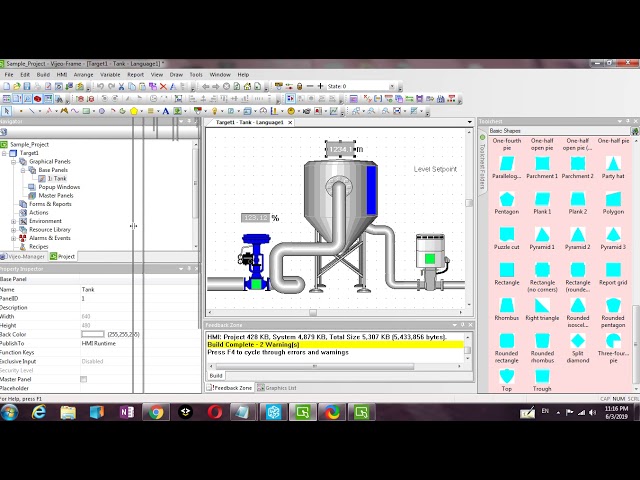Expand the Alarms & Events tree node
This screenshot has width=640, height=480.
[x=13, y=238]
